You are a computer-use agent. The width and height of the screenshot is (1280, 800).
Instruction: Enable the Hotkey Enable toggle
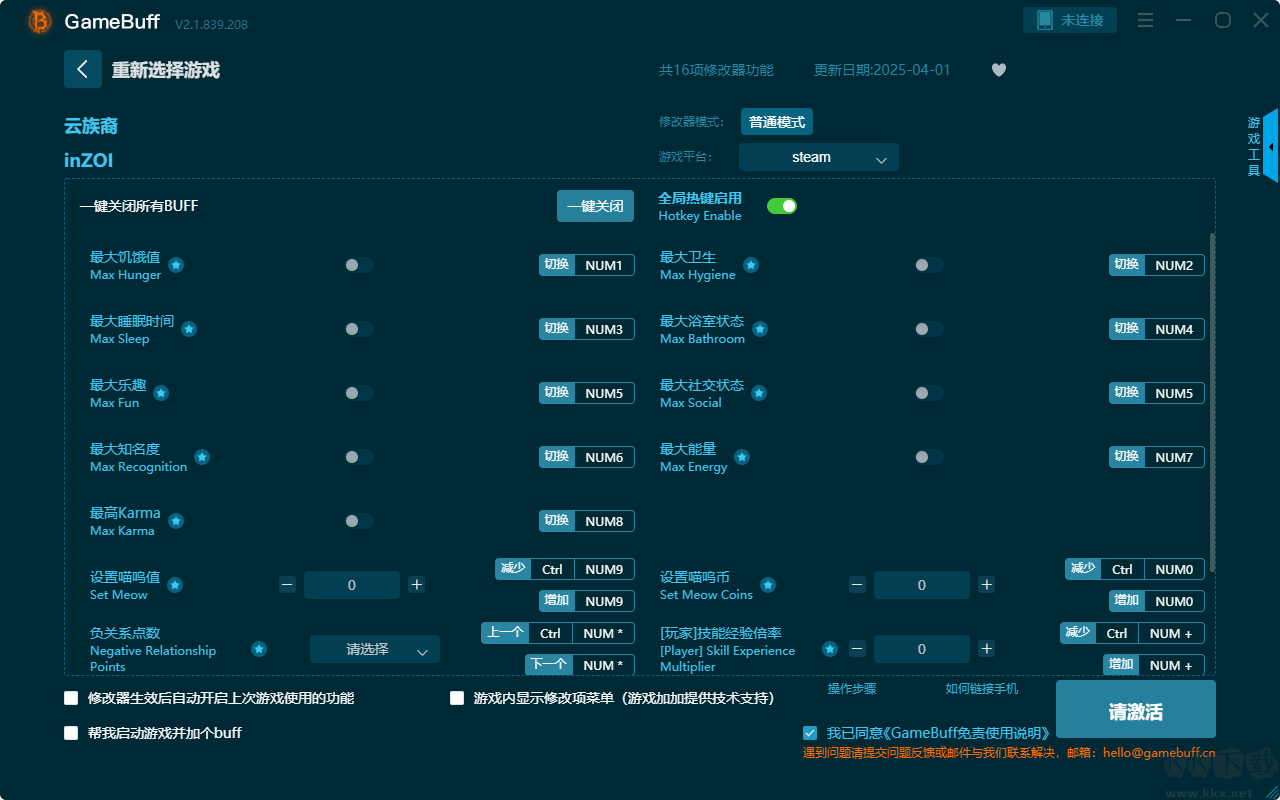click(781, 205)
